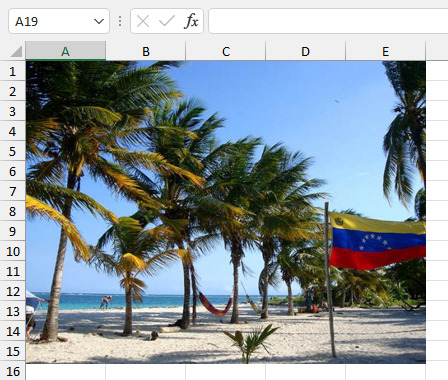This screenshot has width=448, height=380.
Task: Select row 12 header
Action: [x=13, y=291]
